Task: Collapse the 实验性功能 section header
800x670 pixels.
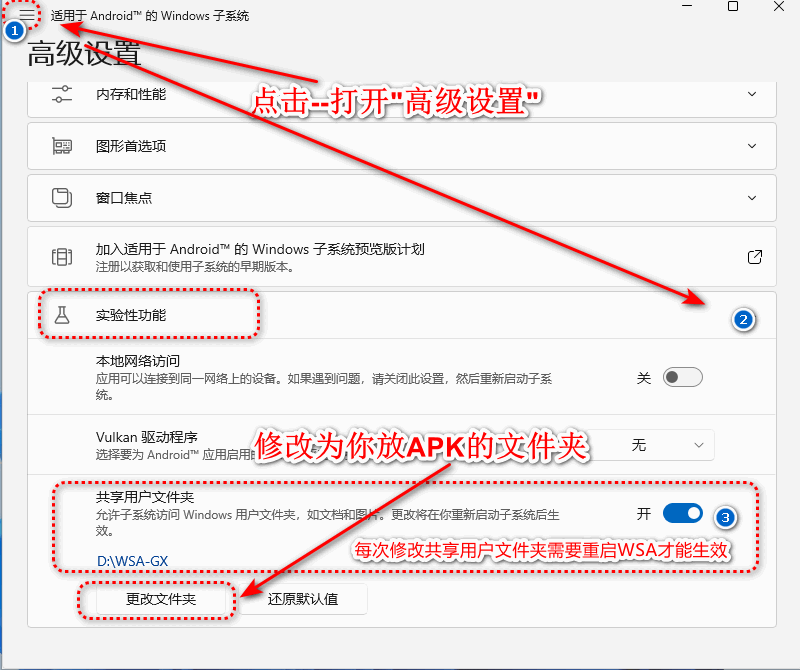Action: click(402, 315)
